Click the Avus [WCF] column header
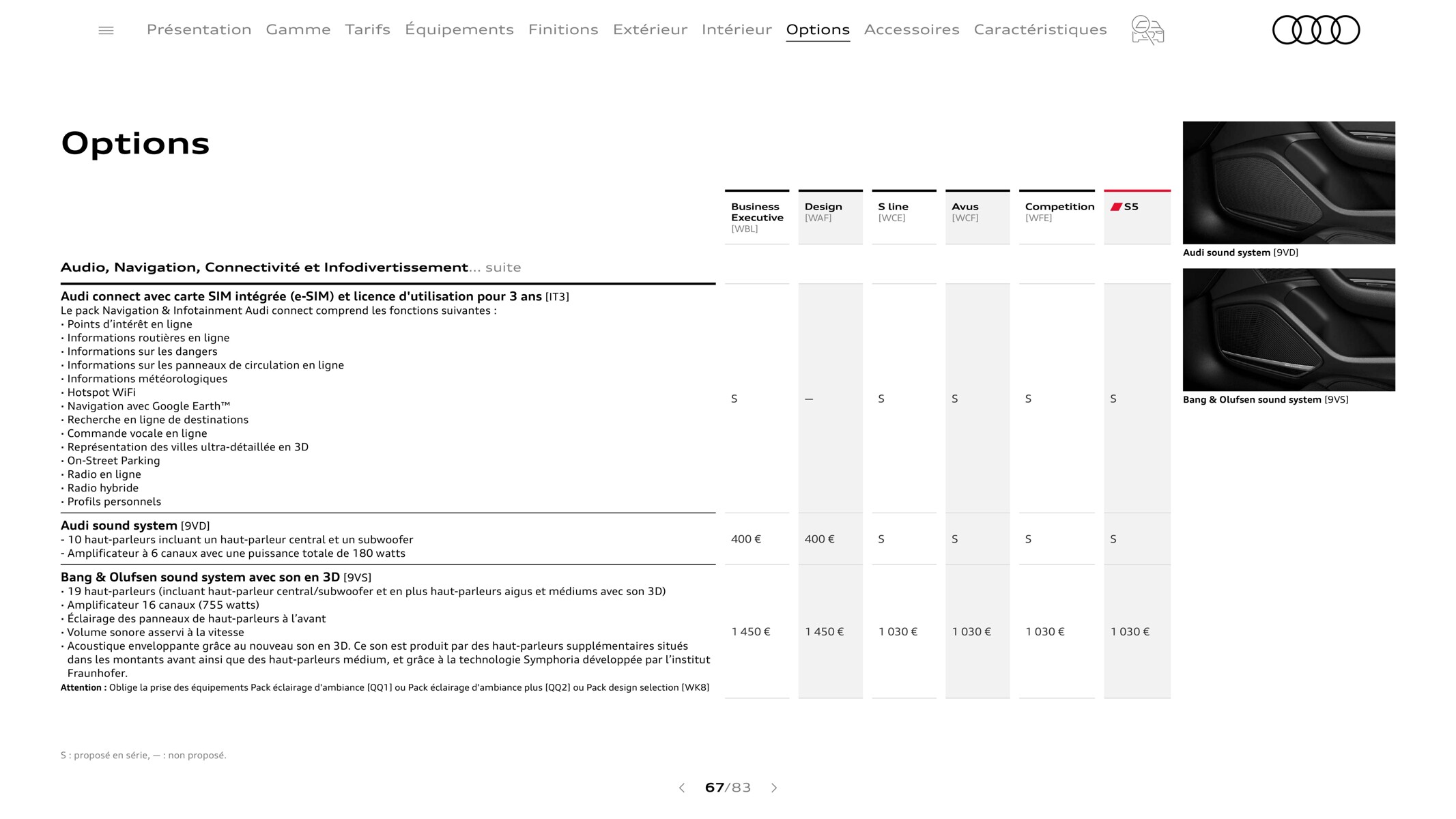1456x819 pixels. [x=977, y=217]
